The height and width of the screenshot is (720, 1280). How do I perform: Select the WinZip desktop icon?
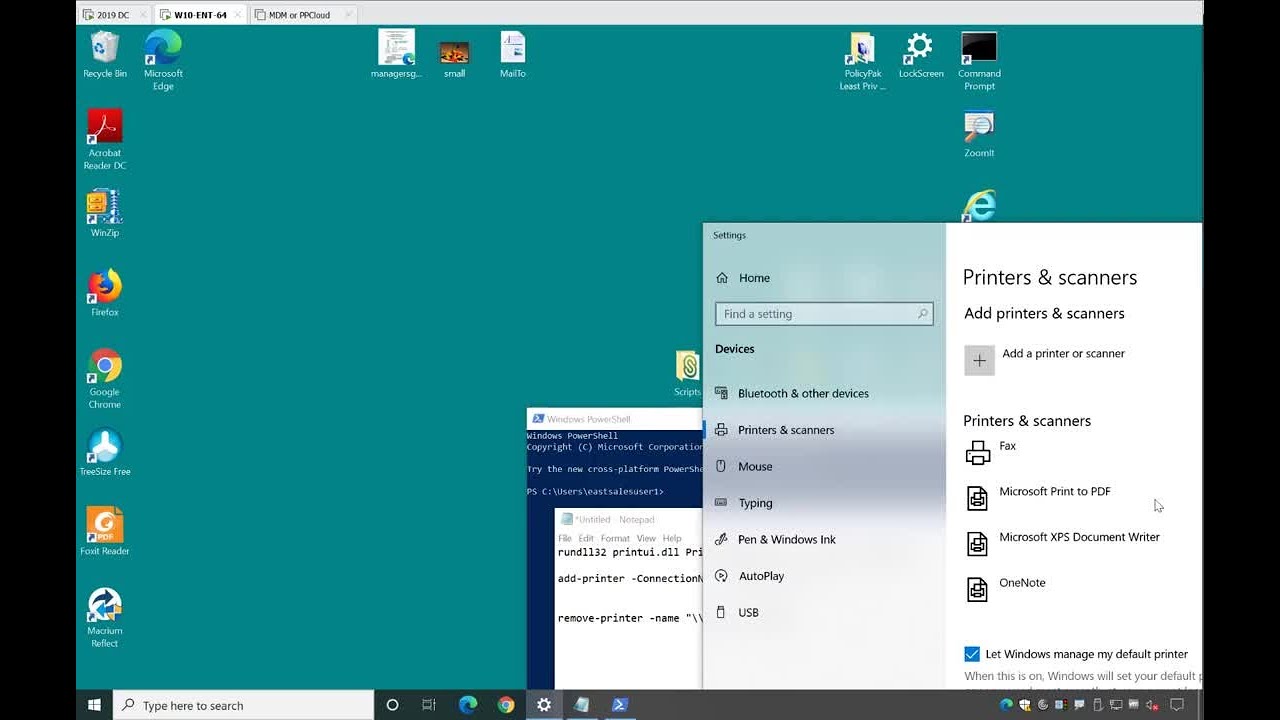coord(105,213)
